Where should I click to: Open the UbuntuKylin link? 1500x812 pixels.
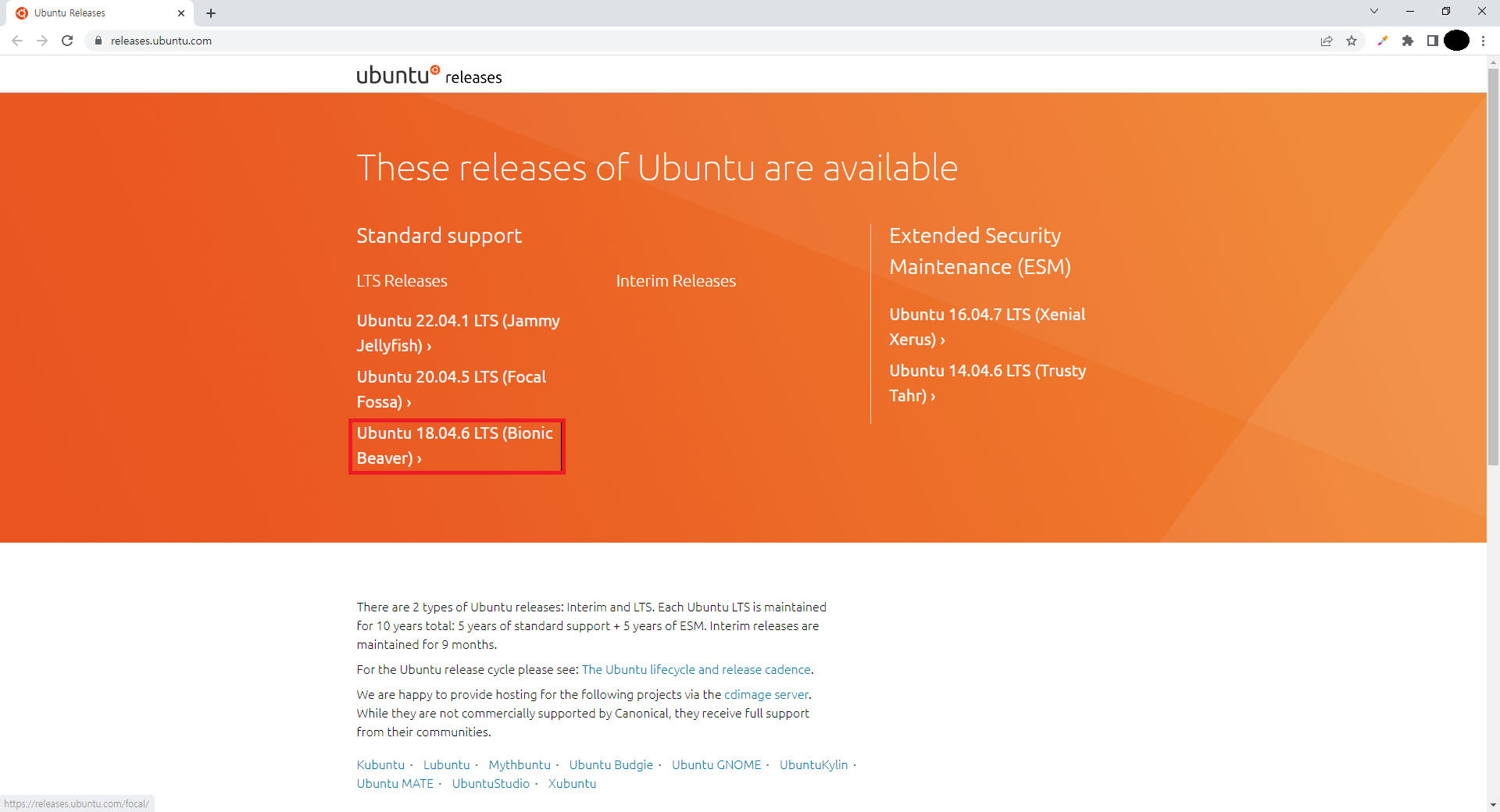coord(813,765)
